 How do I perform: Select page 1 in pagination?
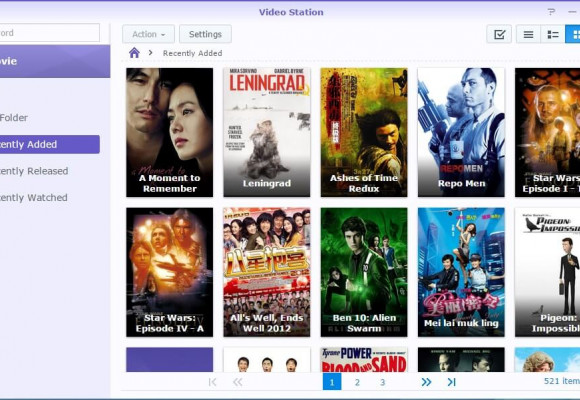(x=332, y=381)
